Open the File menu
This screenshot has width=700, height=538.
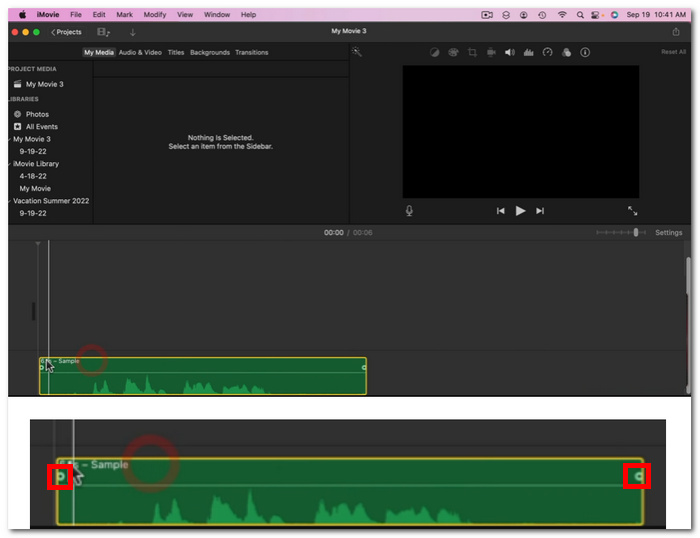pyautogui.click(x=76, y=15)
